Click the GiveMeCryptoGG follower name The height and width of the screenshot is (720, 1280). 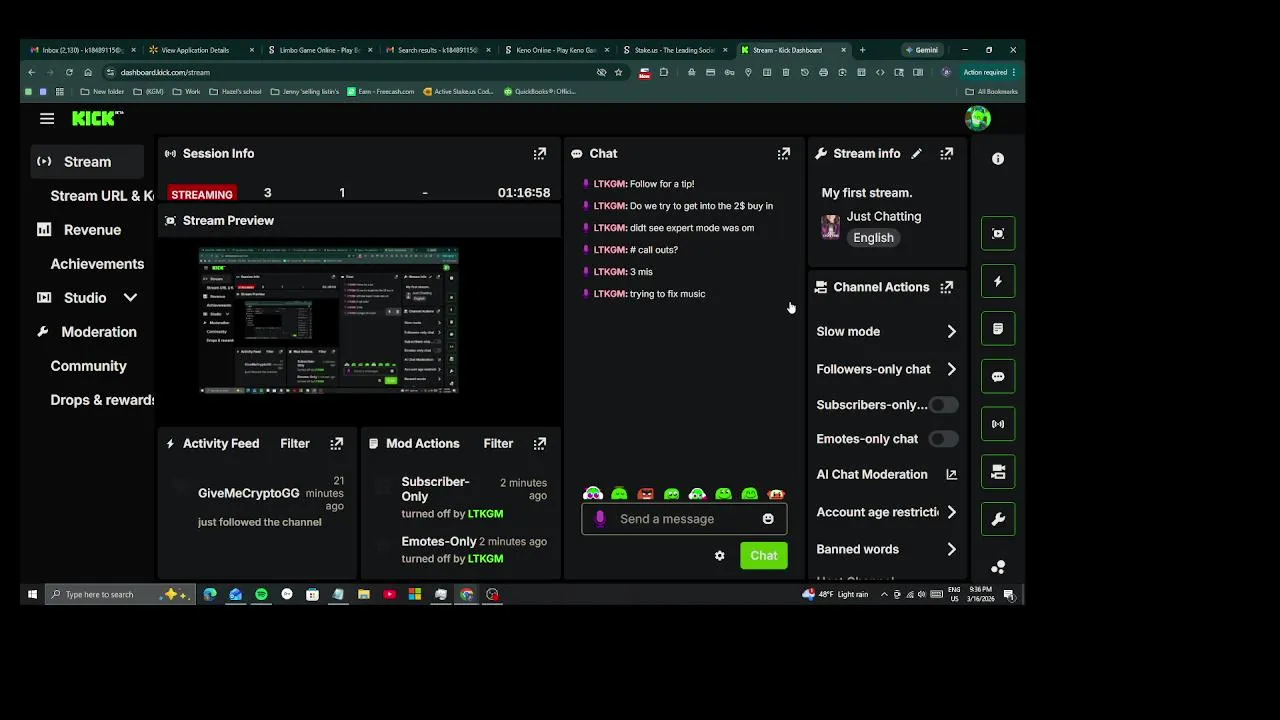tap(249, 494)
